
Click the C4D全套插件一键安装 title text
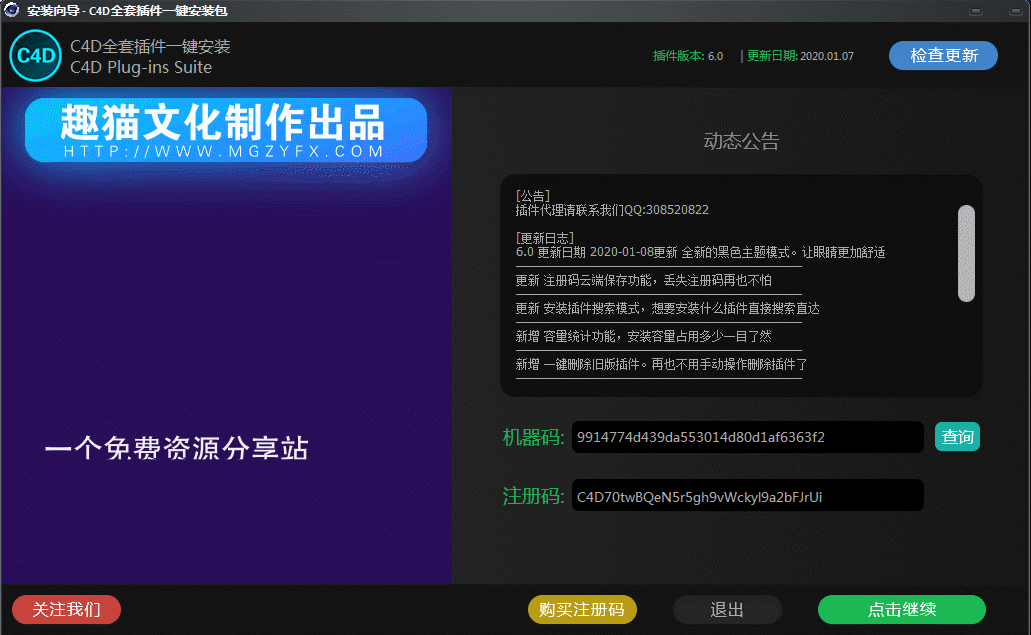(150, 47)
